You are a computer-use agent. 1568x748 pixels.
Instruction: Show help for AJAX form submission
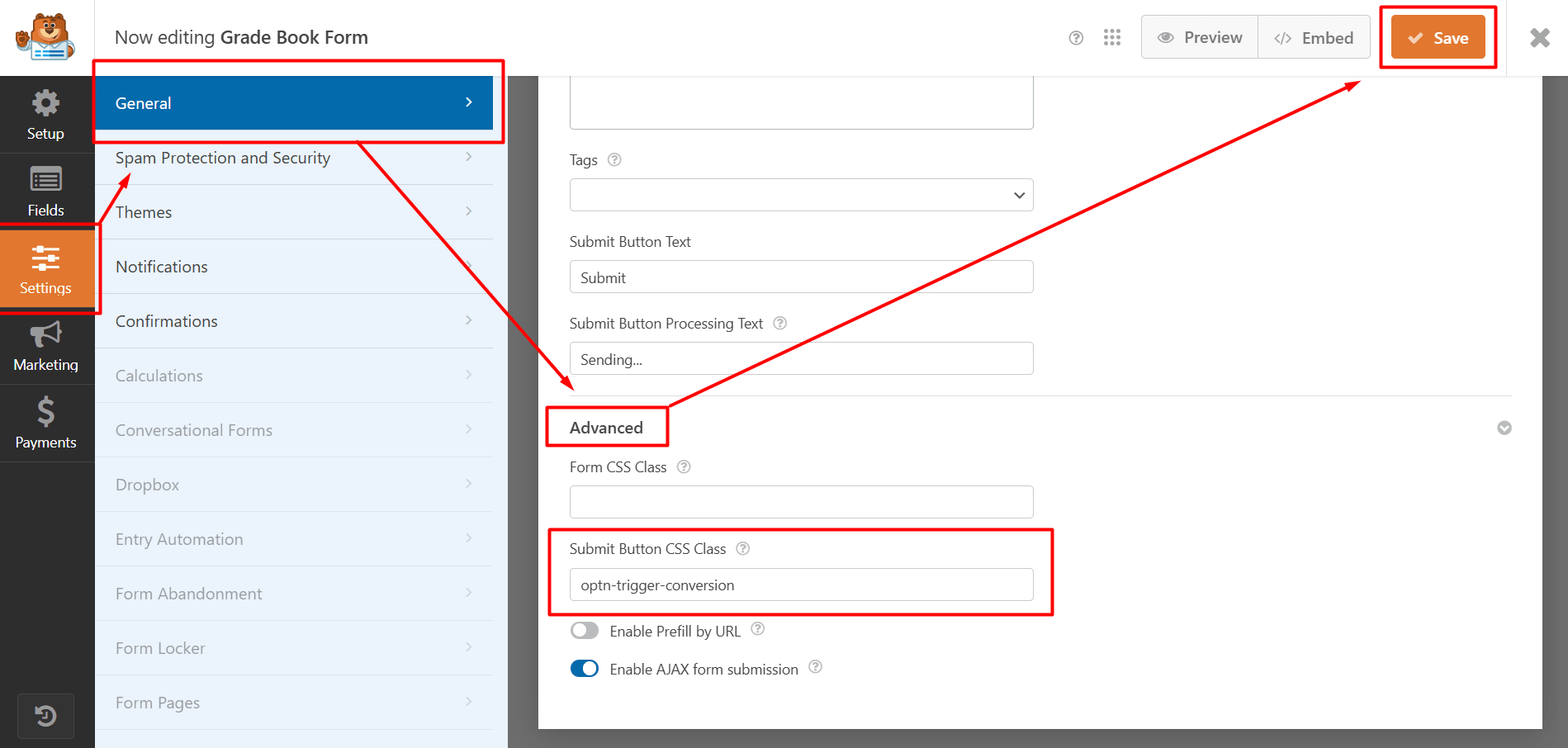[816, 667]
